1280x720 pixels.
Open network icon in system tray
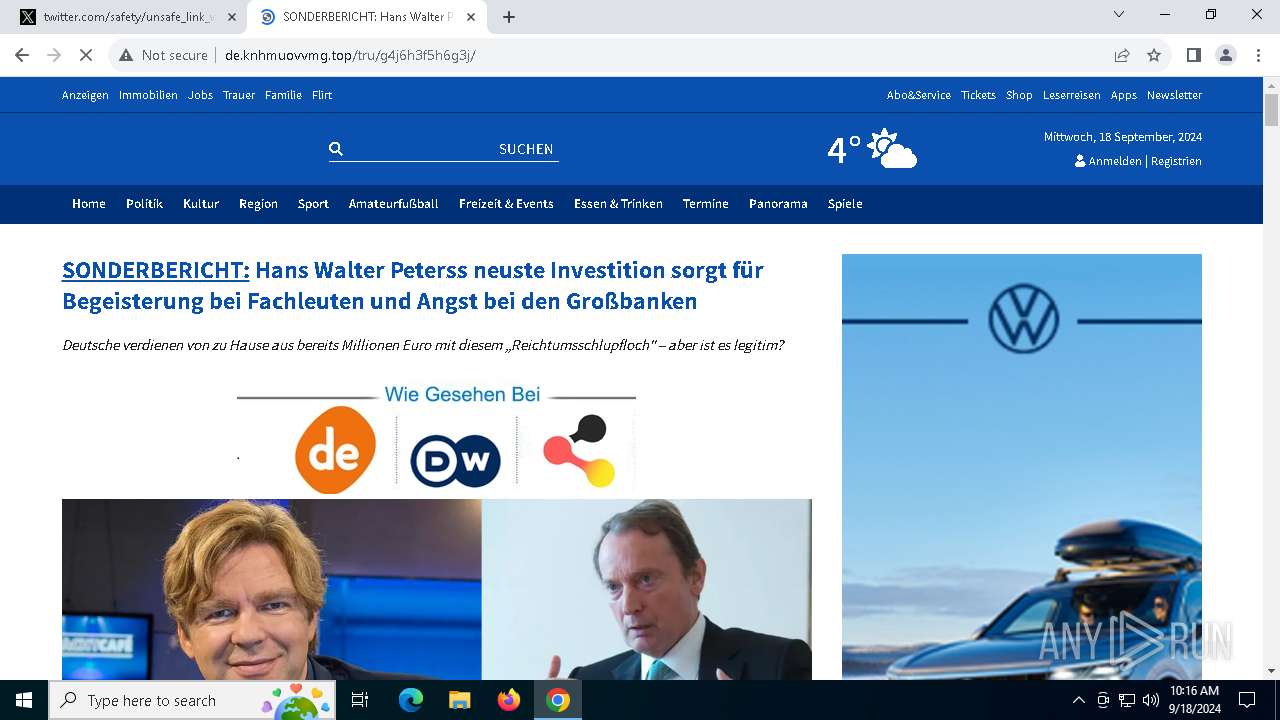point(1127,700)
